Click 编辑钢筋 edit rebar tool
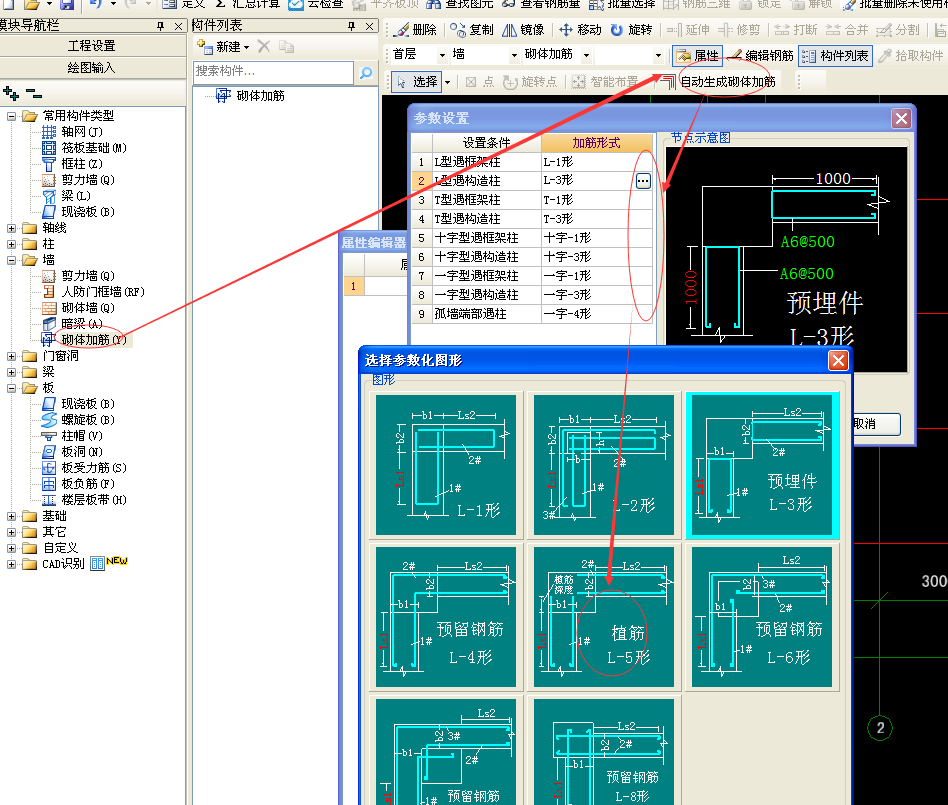Screen dimensions: 948x805 click(x=761, y=56)
